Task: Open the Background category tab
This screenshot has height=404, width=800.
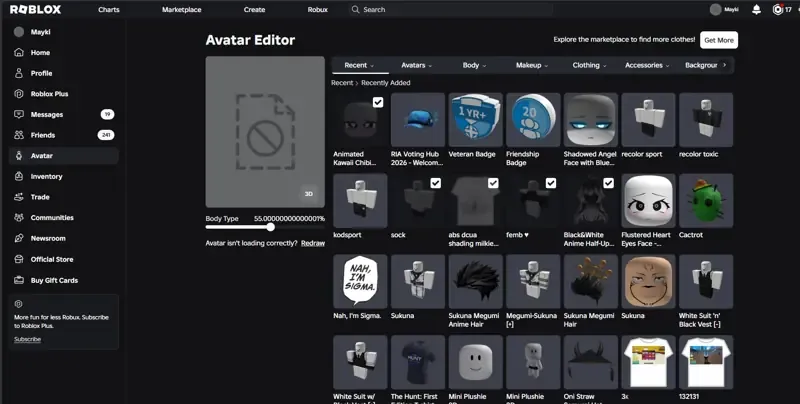Action: click(701, 65)
